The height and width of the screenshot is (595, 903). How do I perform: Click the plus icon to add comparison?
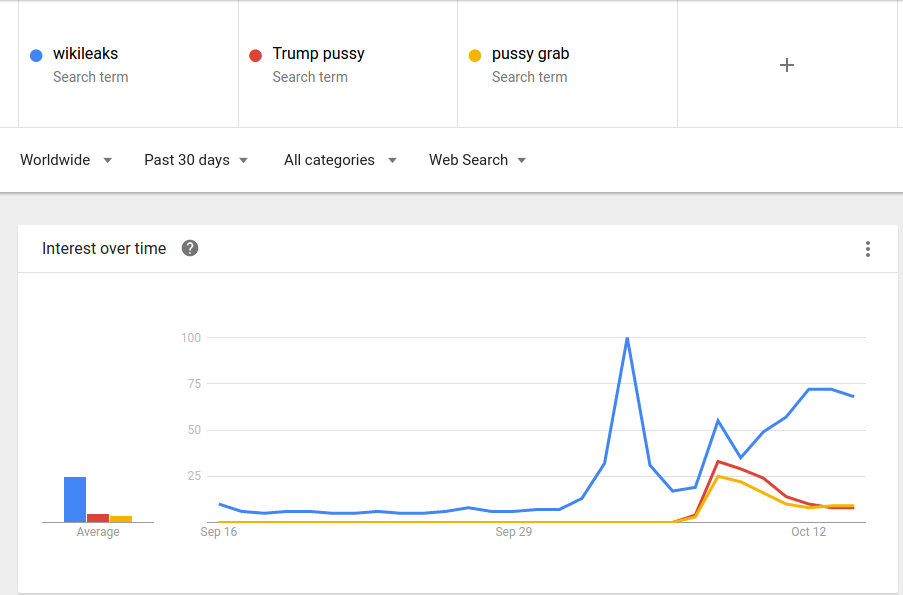pos(787,65)
